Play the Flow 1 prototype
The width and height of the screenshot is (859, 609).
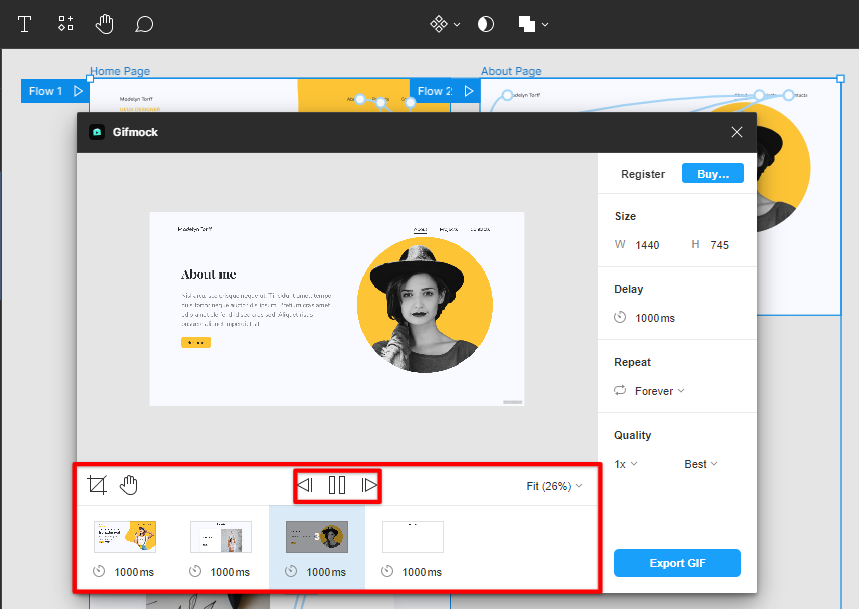[78, 91]
